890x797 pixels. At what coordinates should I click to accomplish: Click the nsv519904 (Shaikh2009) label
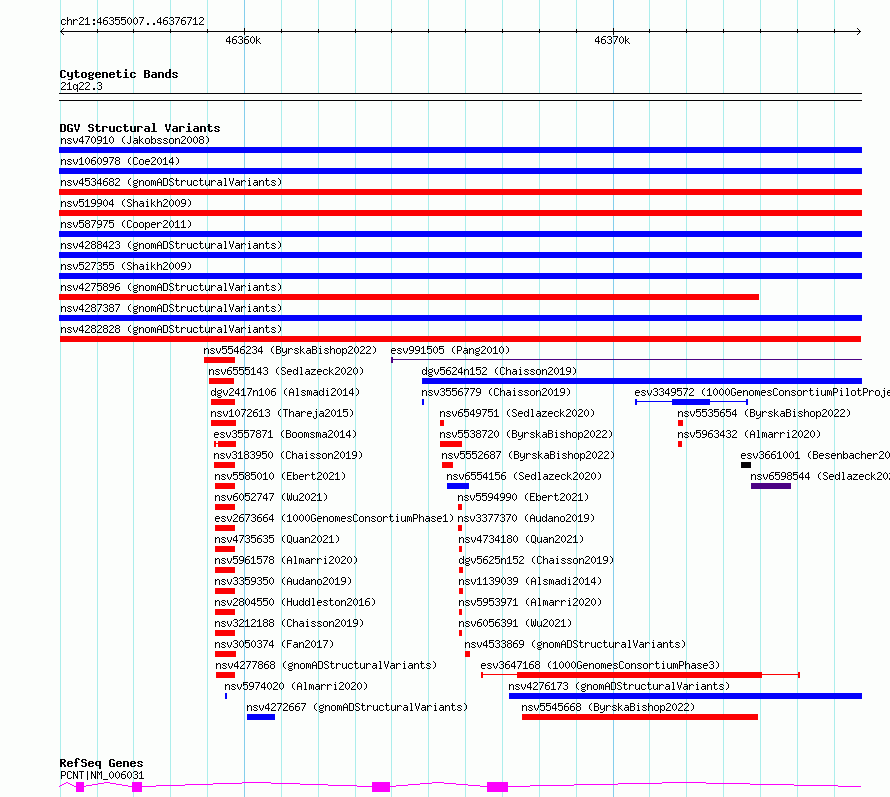pos(126,203)
